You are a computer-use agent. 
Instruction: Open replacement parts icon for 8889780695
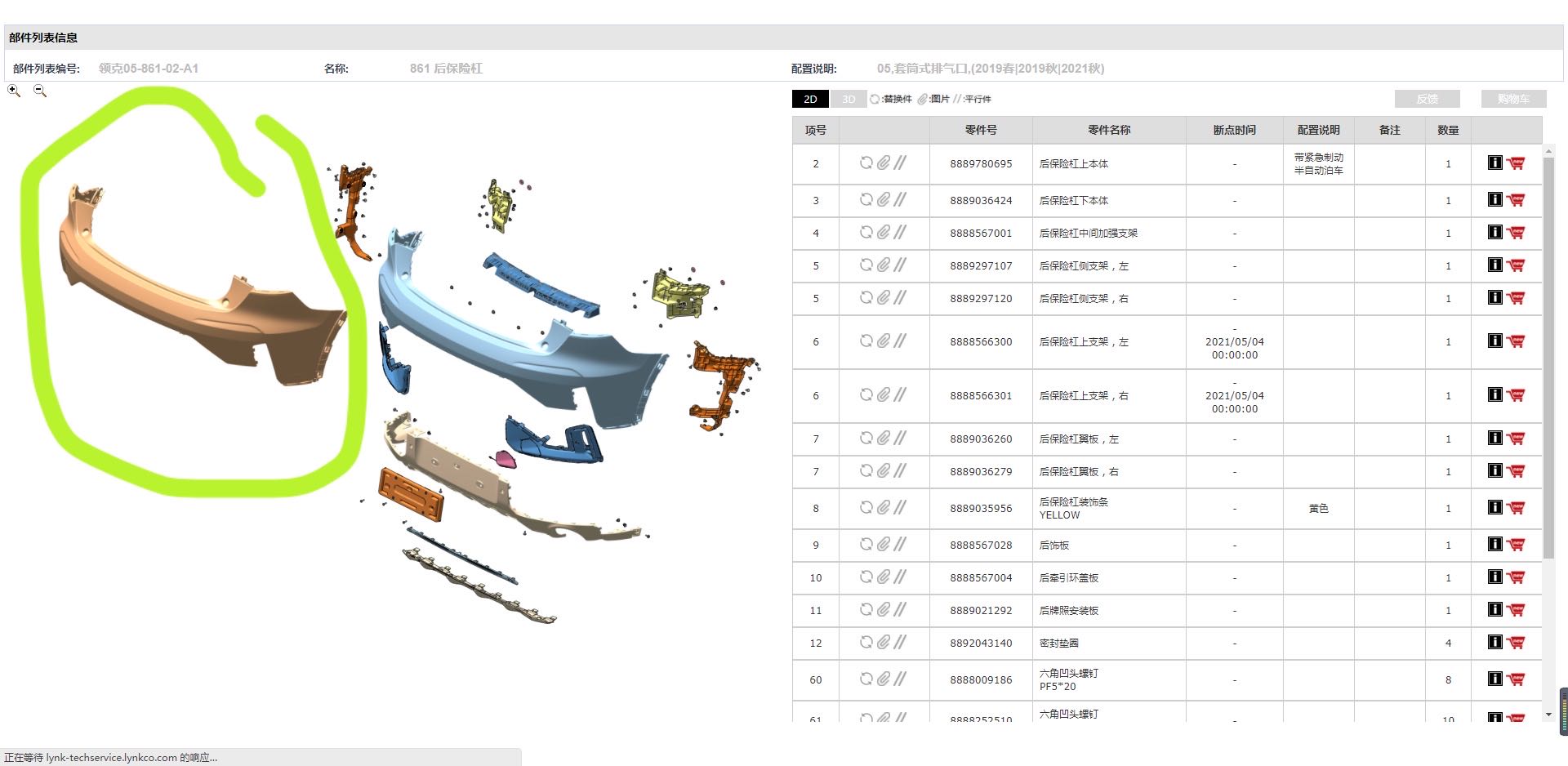(866, 163)
